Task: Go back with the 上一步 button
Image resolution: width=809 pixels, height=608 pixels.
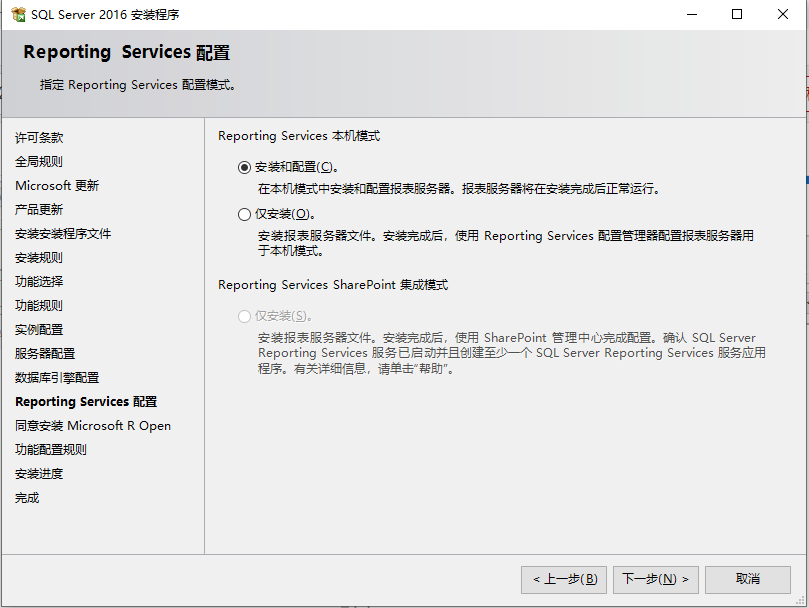Action: (563, 579)
